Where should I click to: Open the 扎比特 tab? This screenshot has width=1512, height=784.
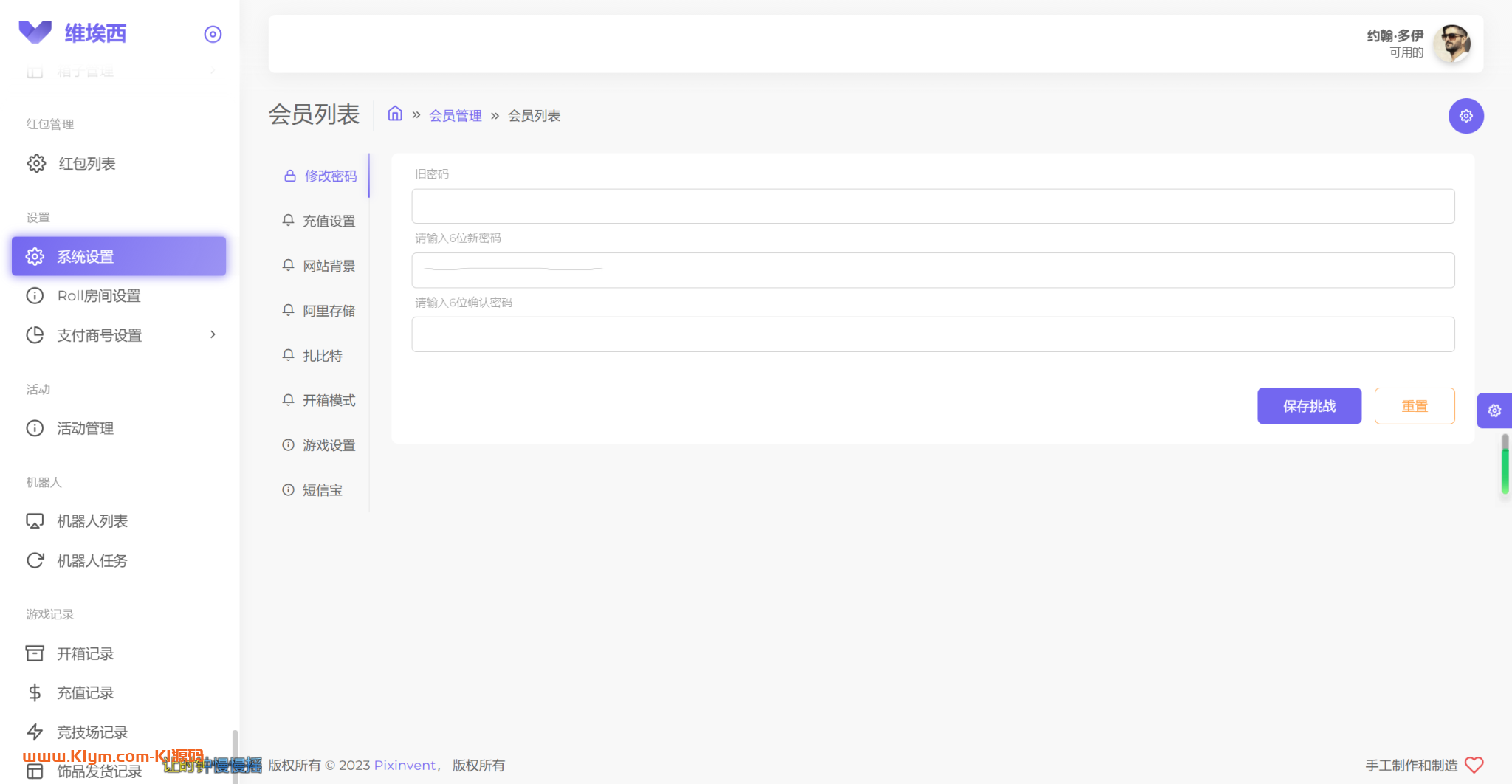320,356
